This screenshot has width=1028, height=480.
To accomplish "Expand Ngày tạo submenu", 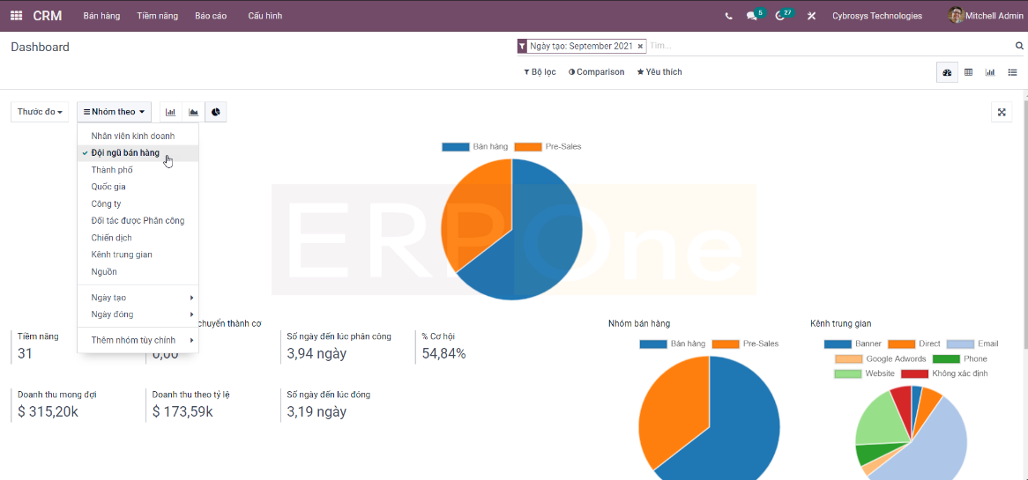I will tap(138, 298).
